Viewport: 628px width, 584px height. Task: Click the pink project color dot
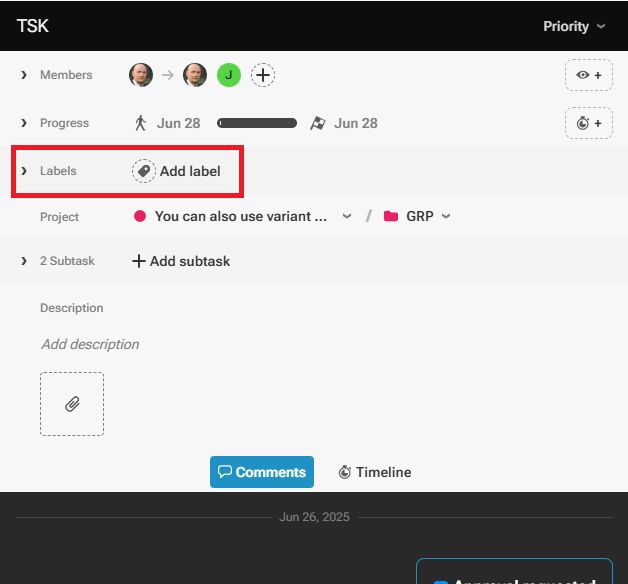click(140, 216)
